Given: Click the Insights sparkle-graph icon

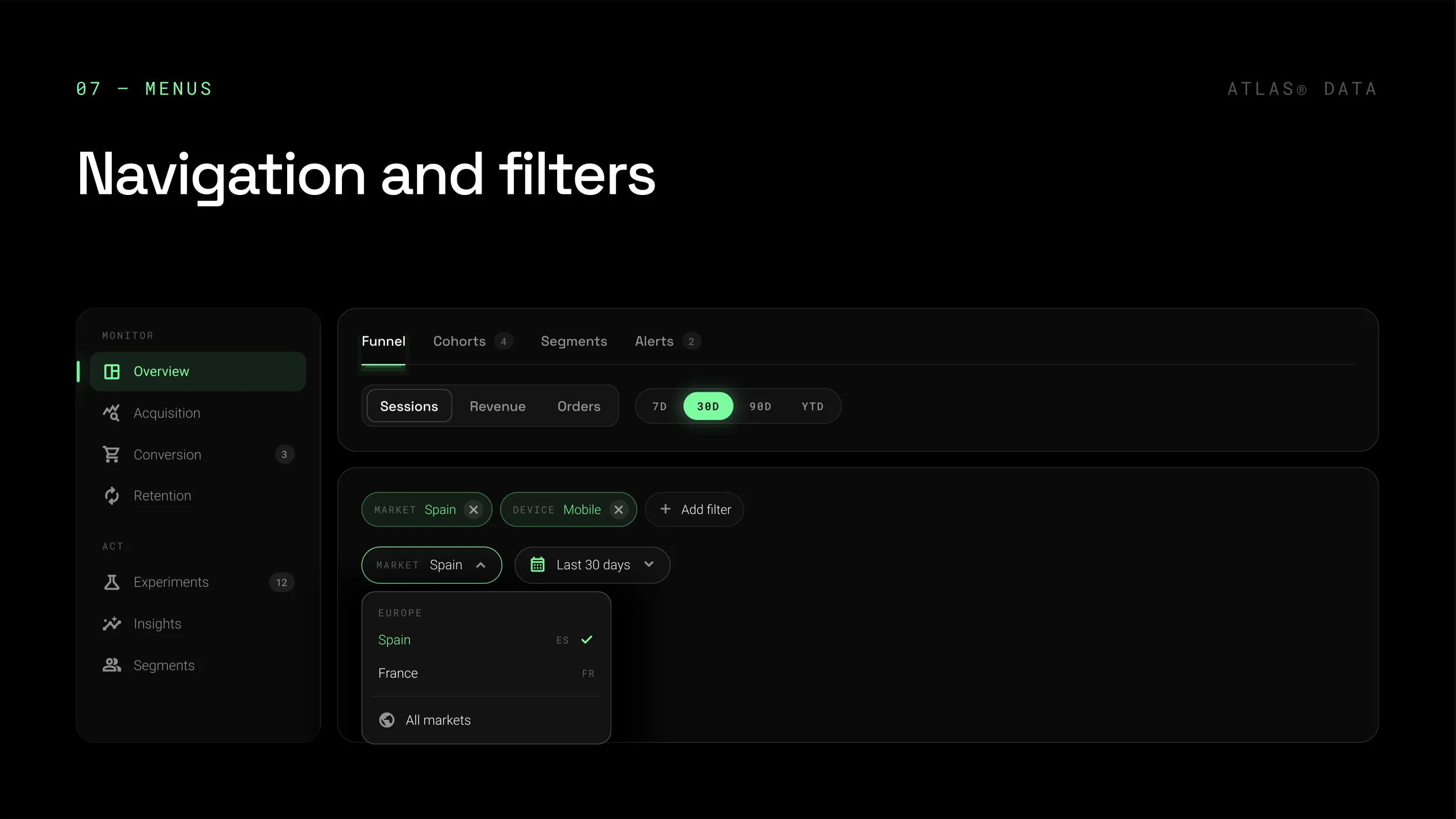Looking at the screenshot, I should (x=112, y=623).
